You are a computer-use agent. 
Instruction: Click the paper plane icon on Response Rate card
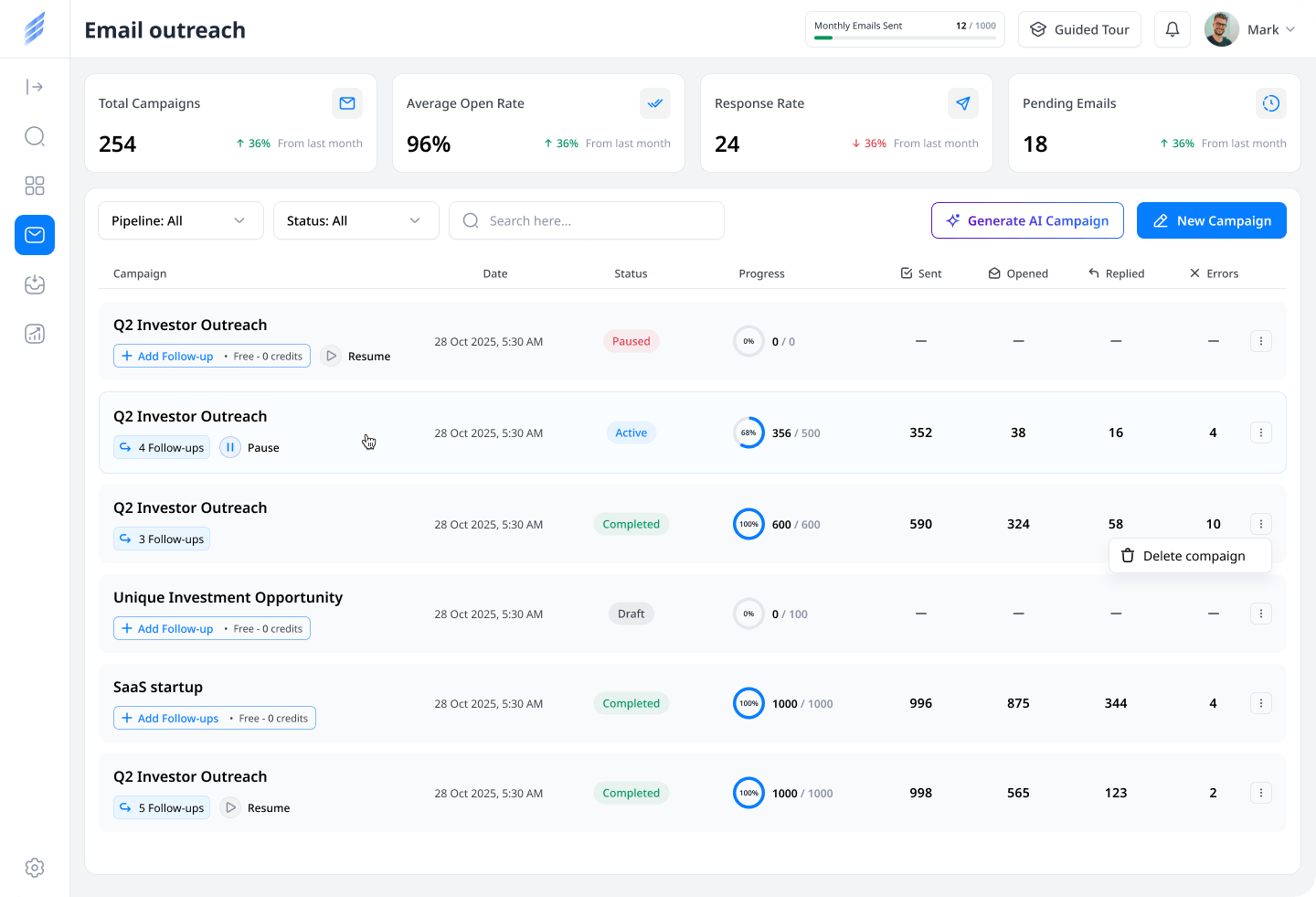pyautogui.click(x=963, y=103)
